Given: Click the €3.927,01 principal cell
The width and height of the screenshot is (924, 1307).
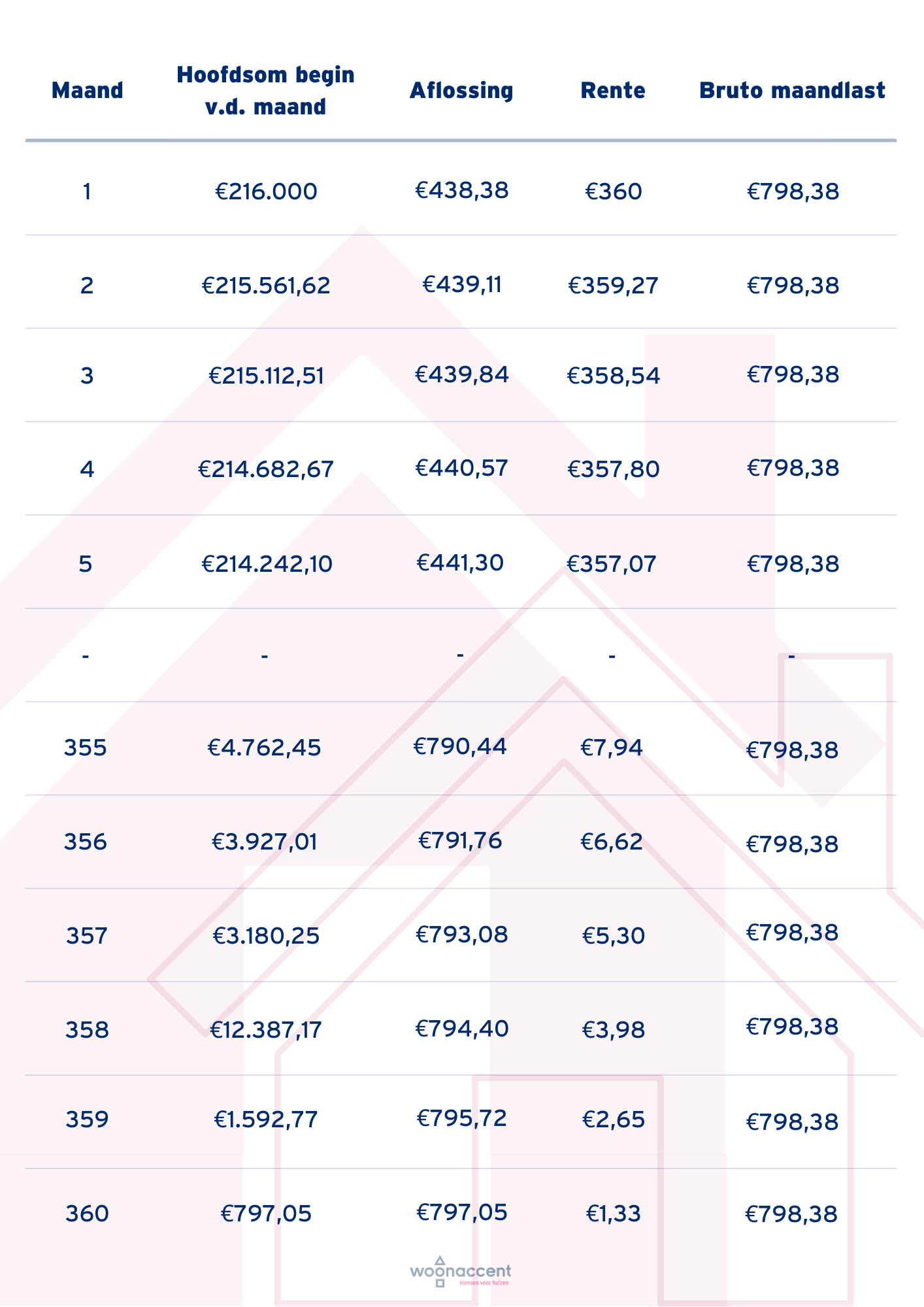Looking at the screenshot, I should tap(265, 842).
